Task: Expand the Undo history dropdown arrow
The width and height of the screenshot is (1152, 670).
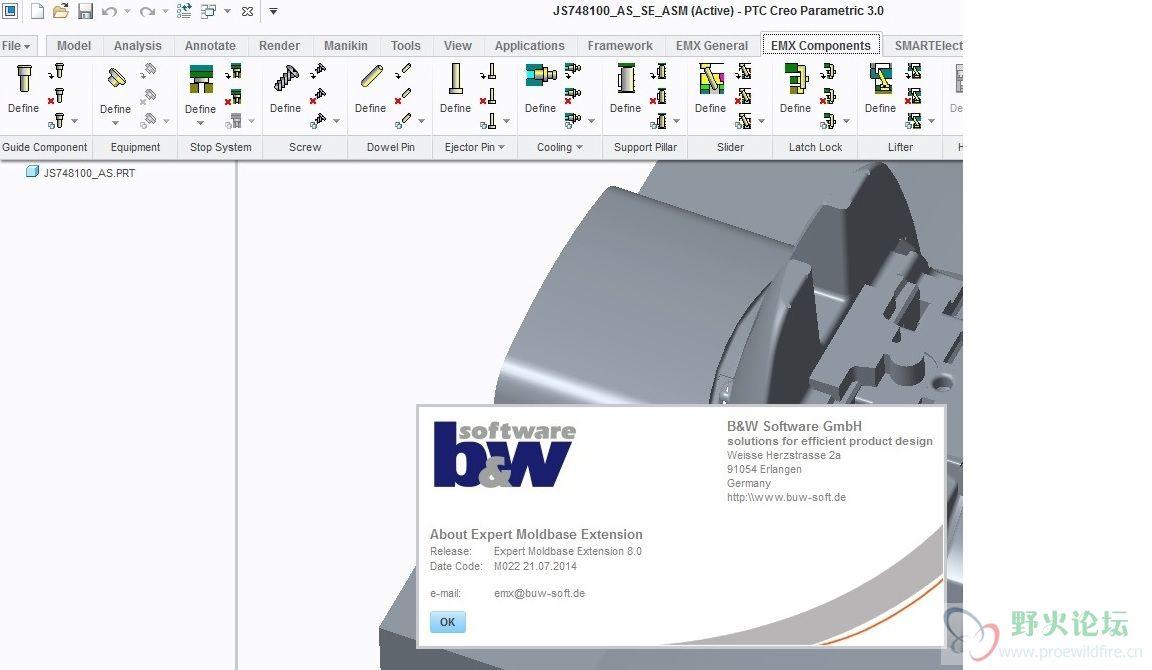Action: [127, 11]
